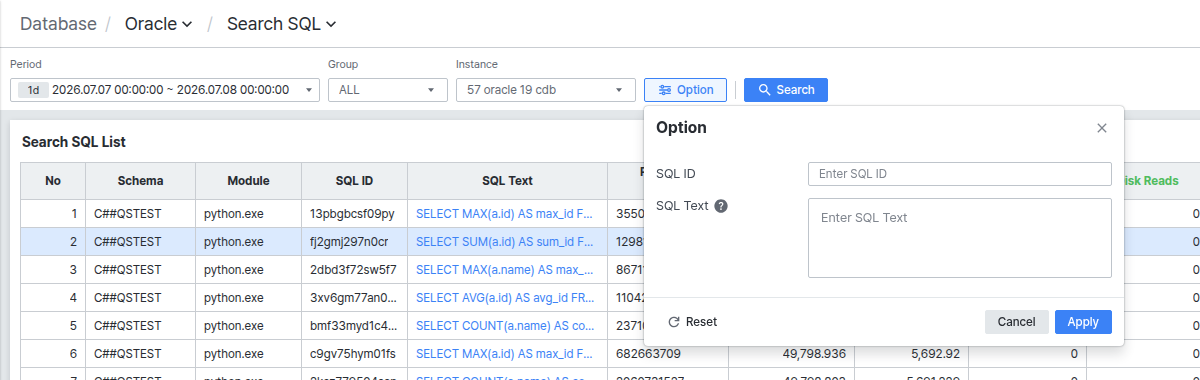
Task: Select SQL ID bmf33myd1c4...
Action: (x=353, y=326)
